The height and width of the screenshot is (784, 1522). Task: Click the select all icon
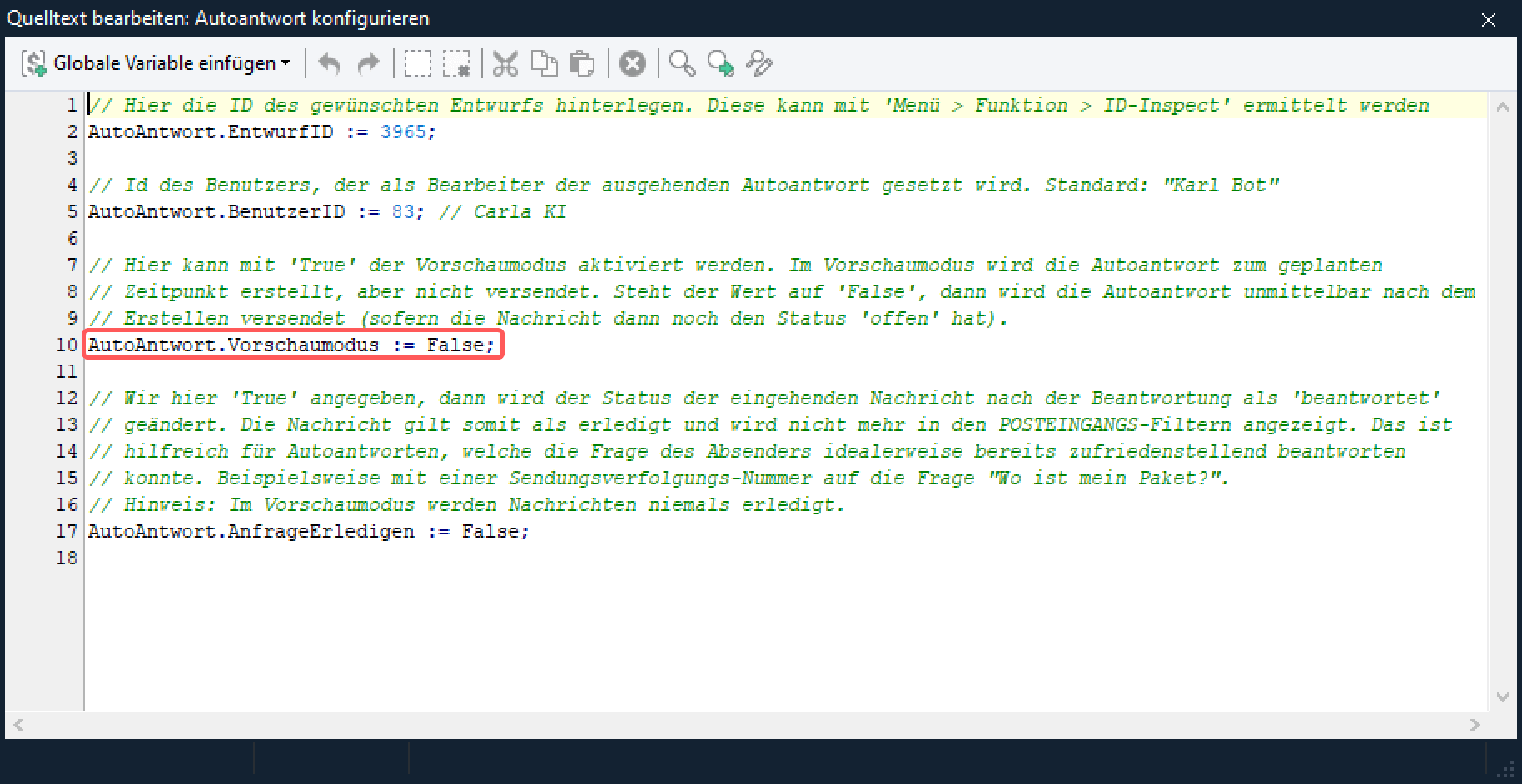pyautogui.click(x=417, y=64)
